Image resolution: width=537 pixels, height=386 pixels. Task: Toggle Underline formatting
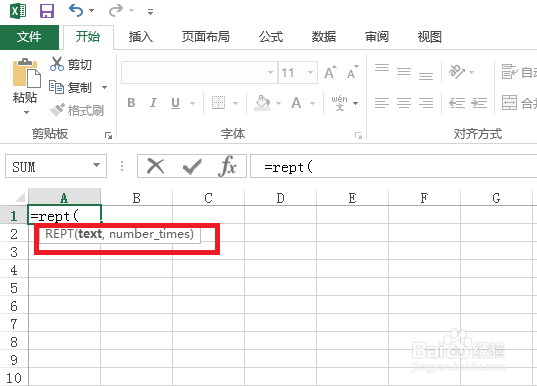[175, 103]
